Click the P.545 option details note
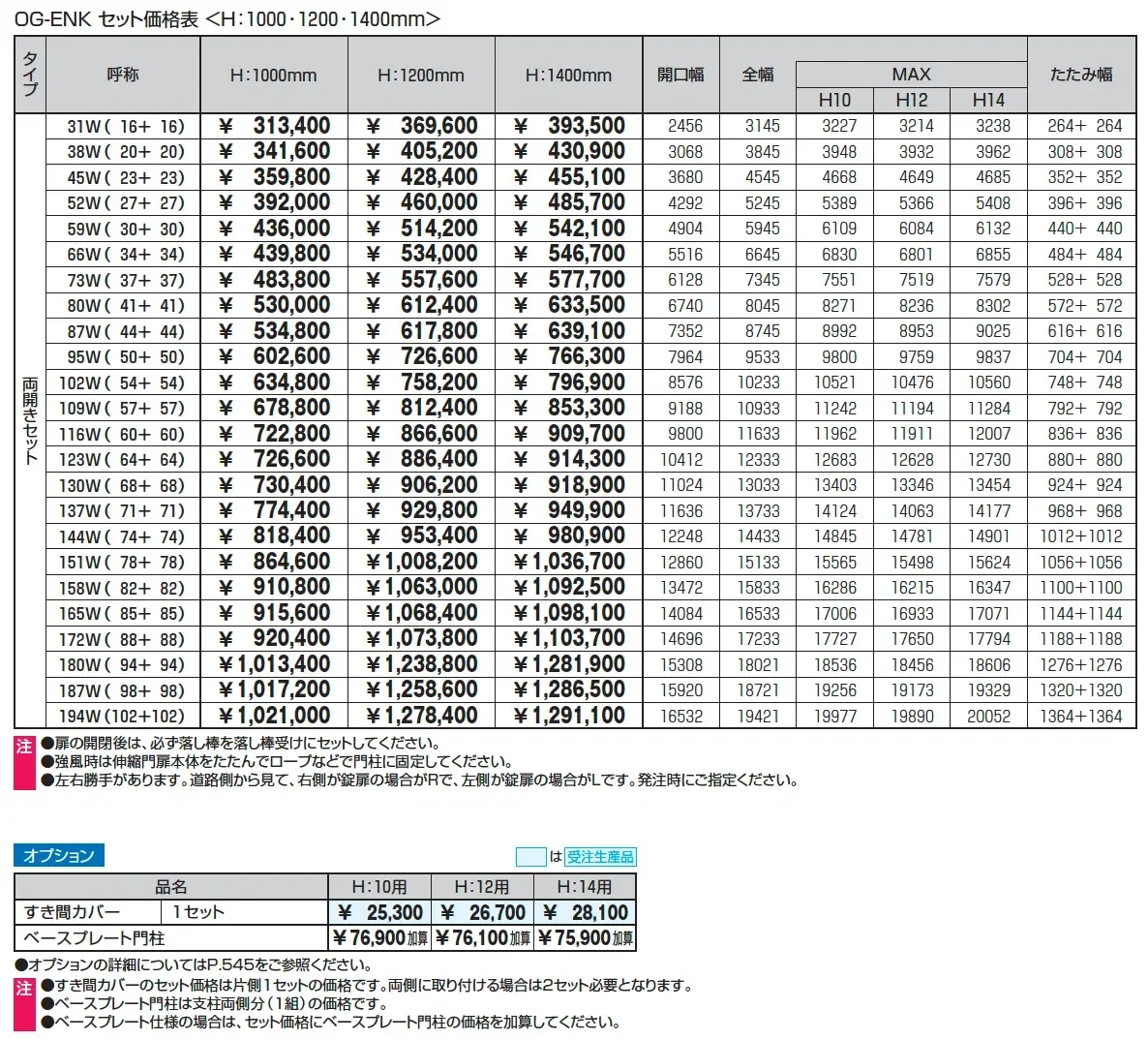This screenshot has height=1040, width=1148. click(x=194, y=964)
